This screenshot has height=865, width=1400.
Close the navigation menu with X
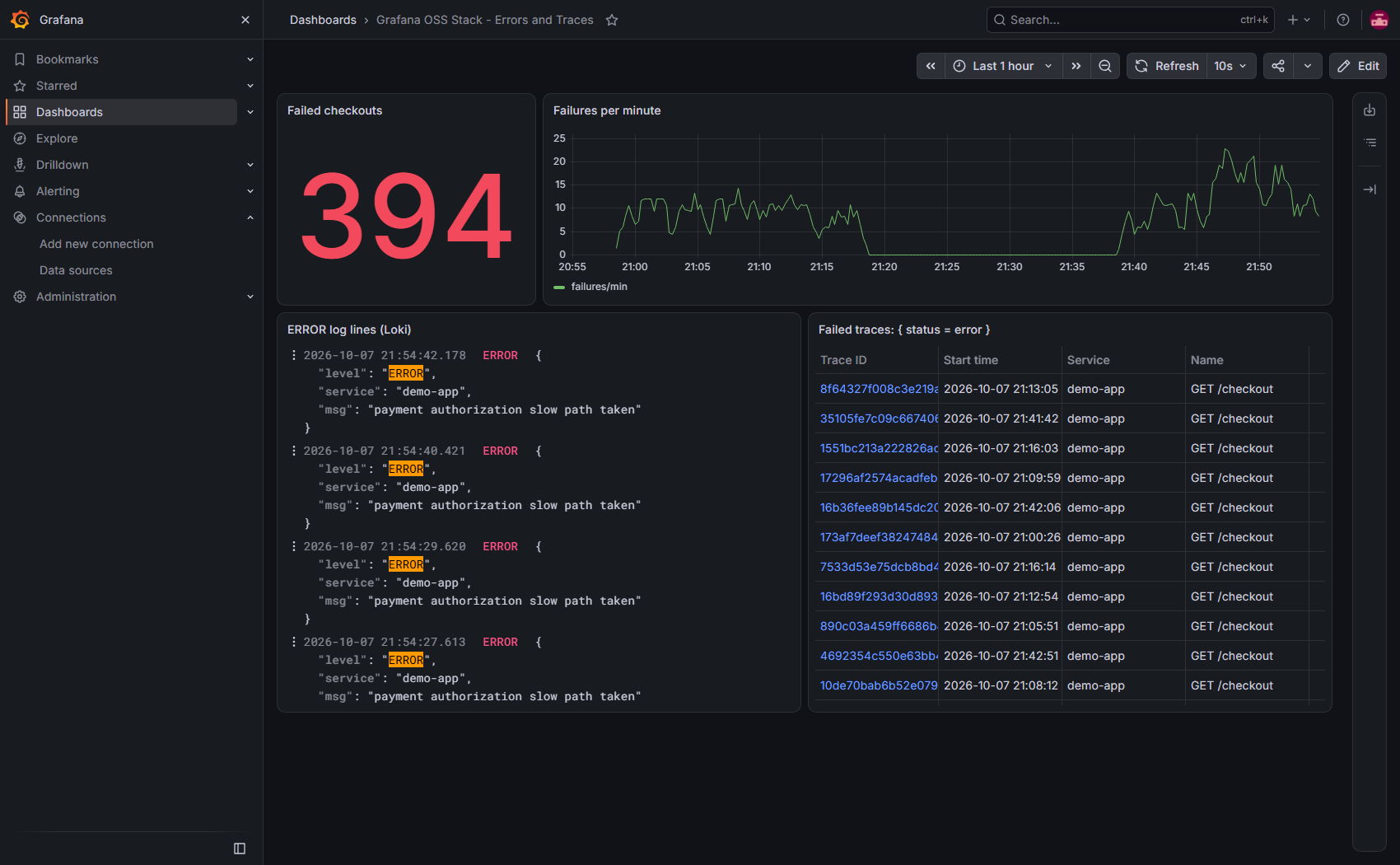245,20
